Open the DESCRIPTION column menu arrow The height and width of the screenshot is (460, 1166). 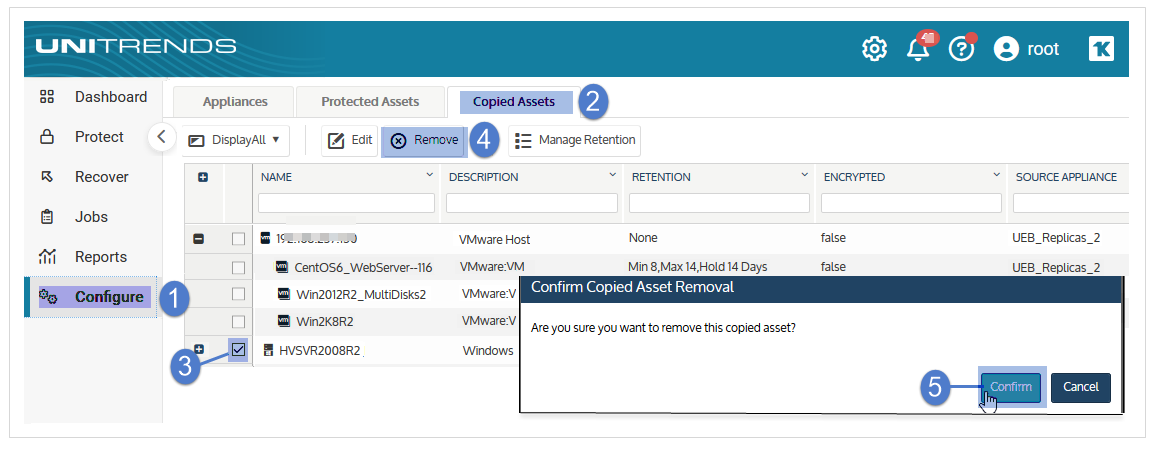click(x=613, y=175)
